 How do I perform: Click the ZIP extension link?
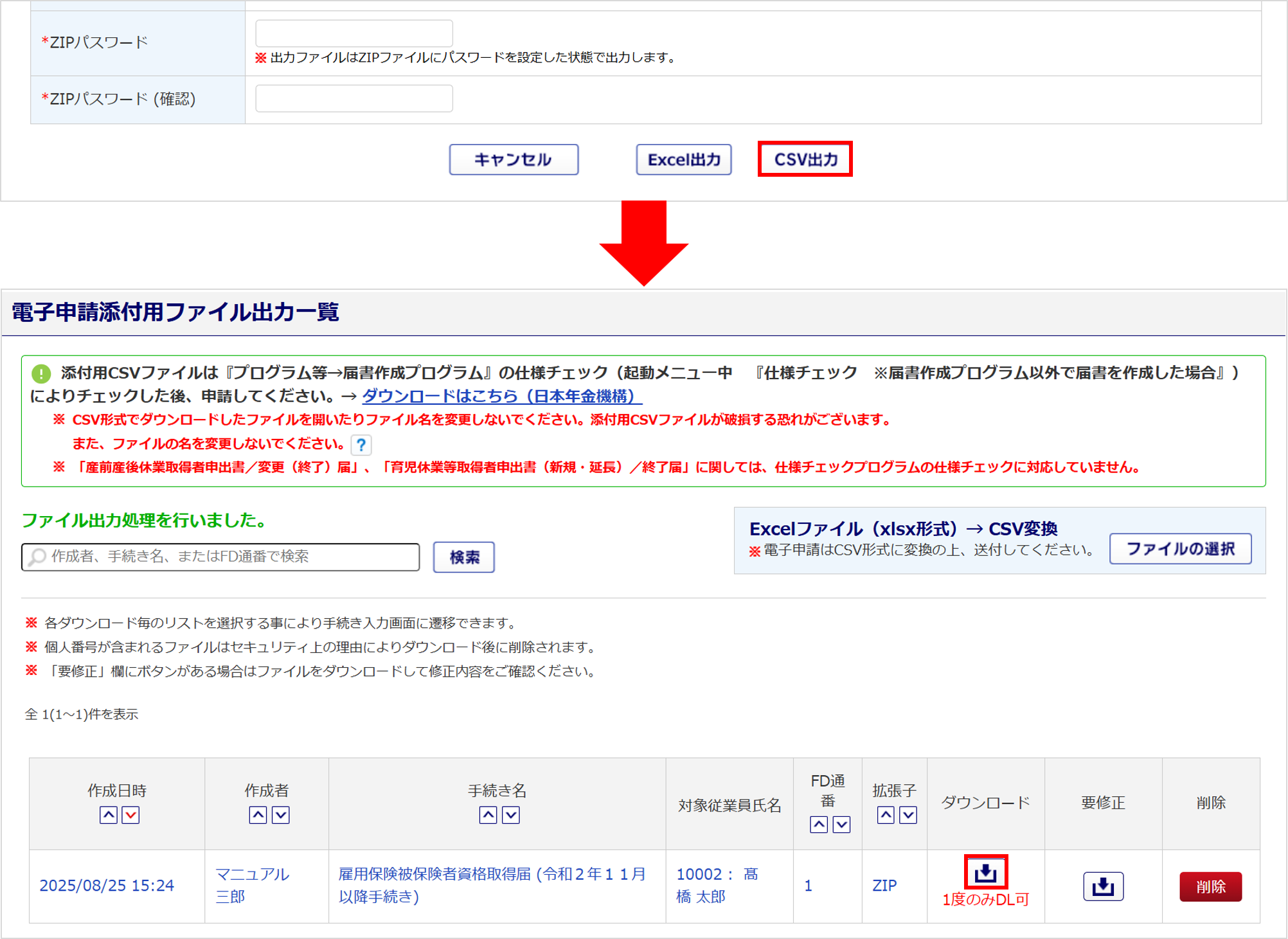pyautogui.click(x=884, y=886)
